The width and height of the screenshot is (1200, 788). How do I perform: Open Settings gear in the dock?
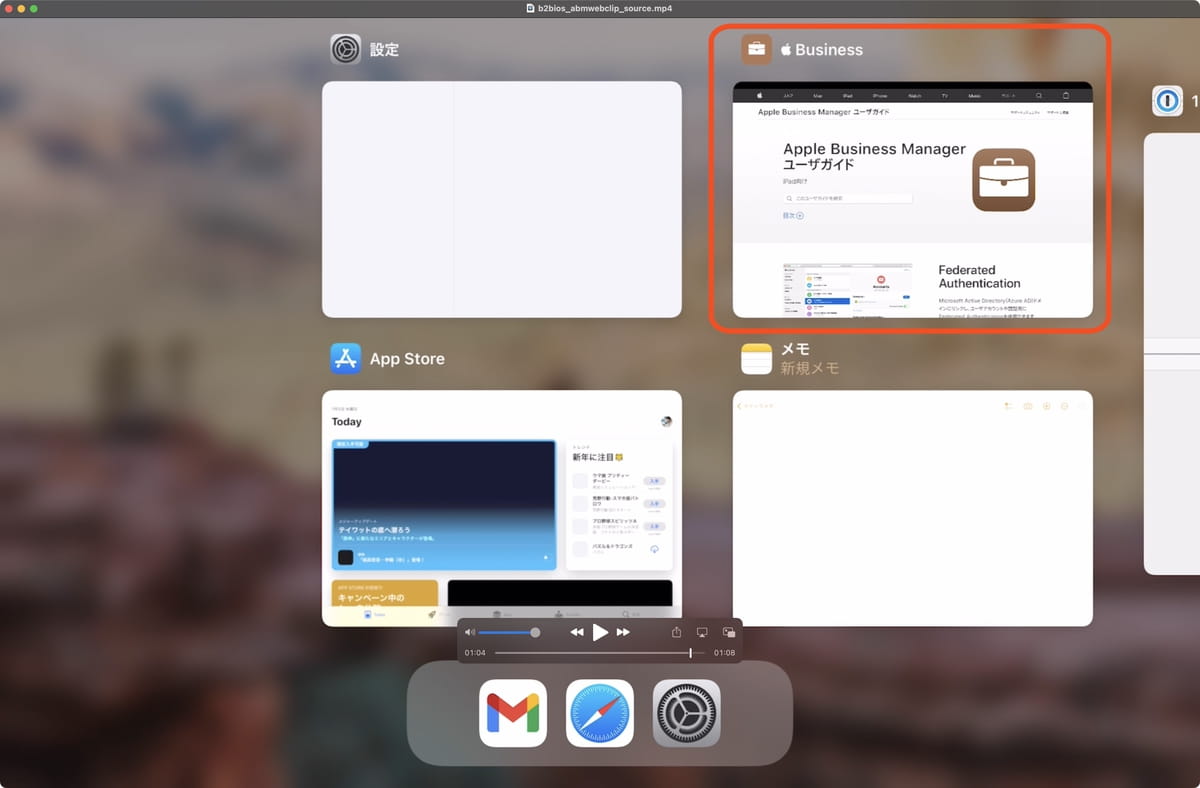click(686, 713)
